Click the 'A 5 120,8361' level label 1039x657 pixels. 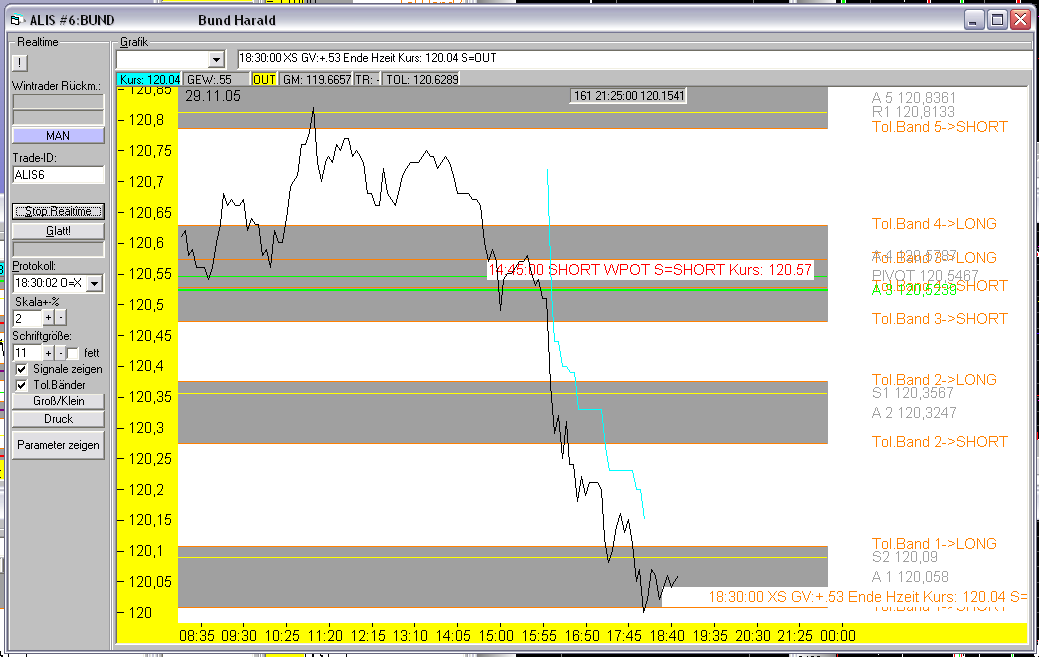(914, 98)
